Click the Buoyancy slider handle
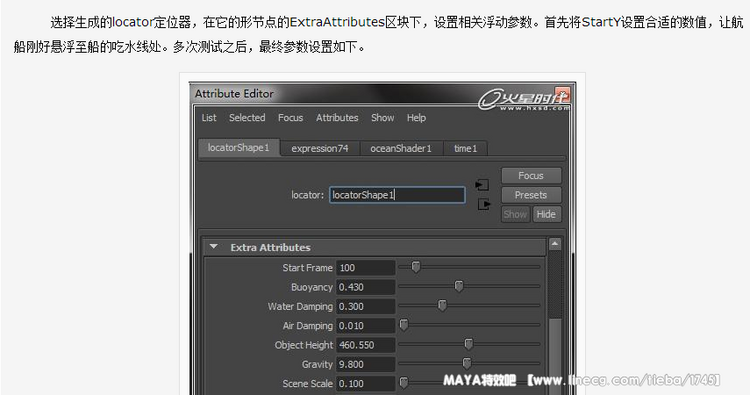Viewport: 750px width, 395px height. point(459,286)
